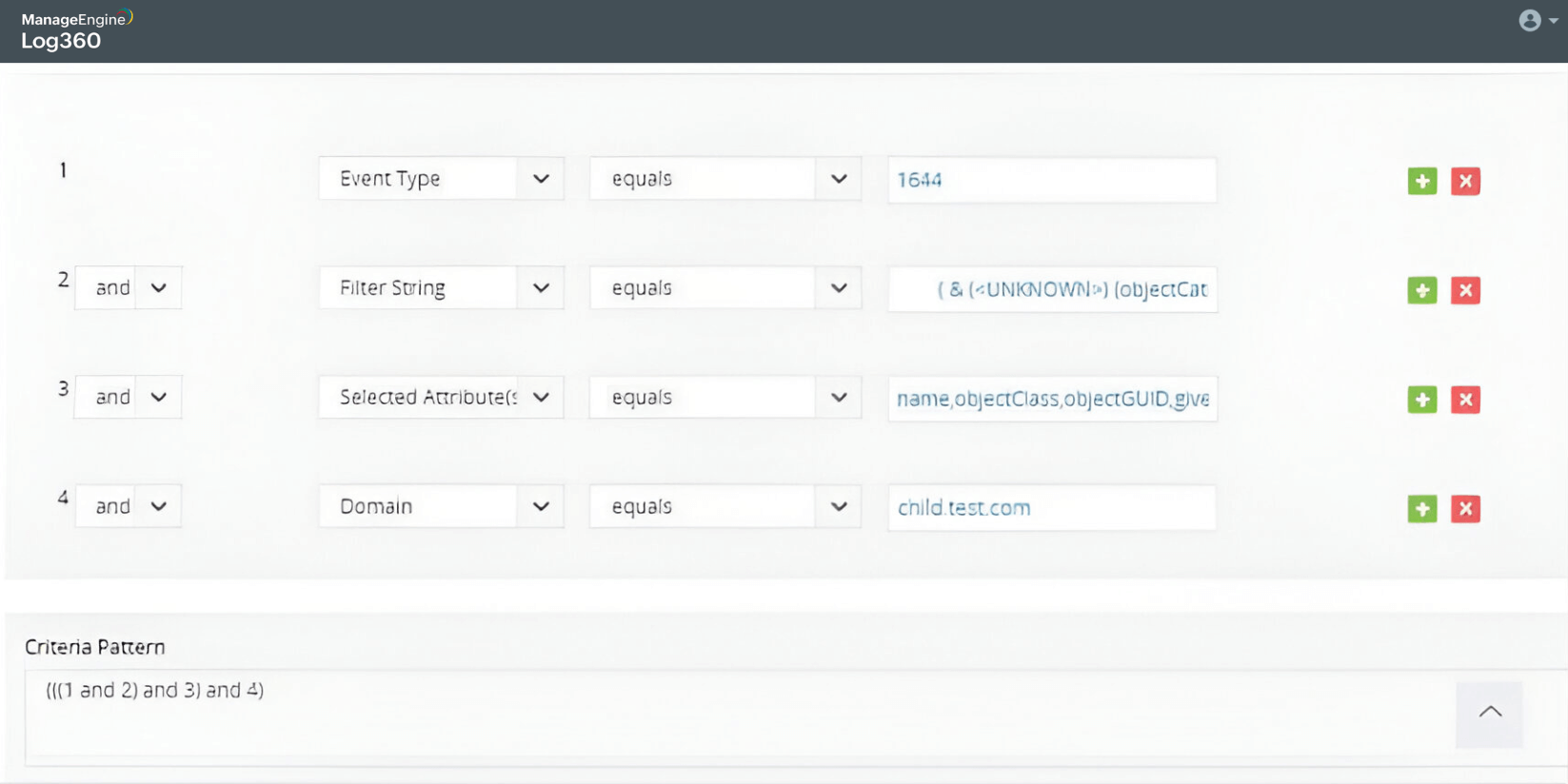
Task: Remove the Filter String criteria row
Action: (x=1465, y=290)
